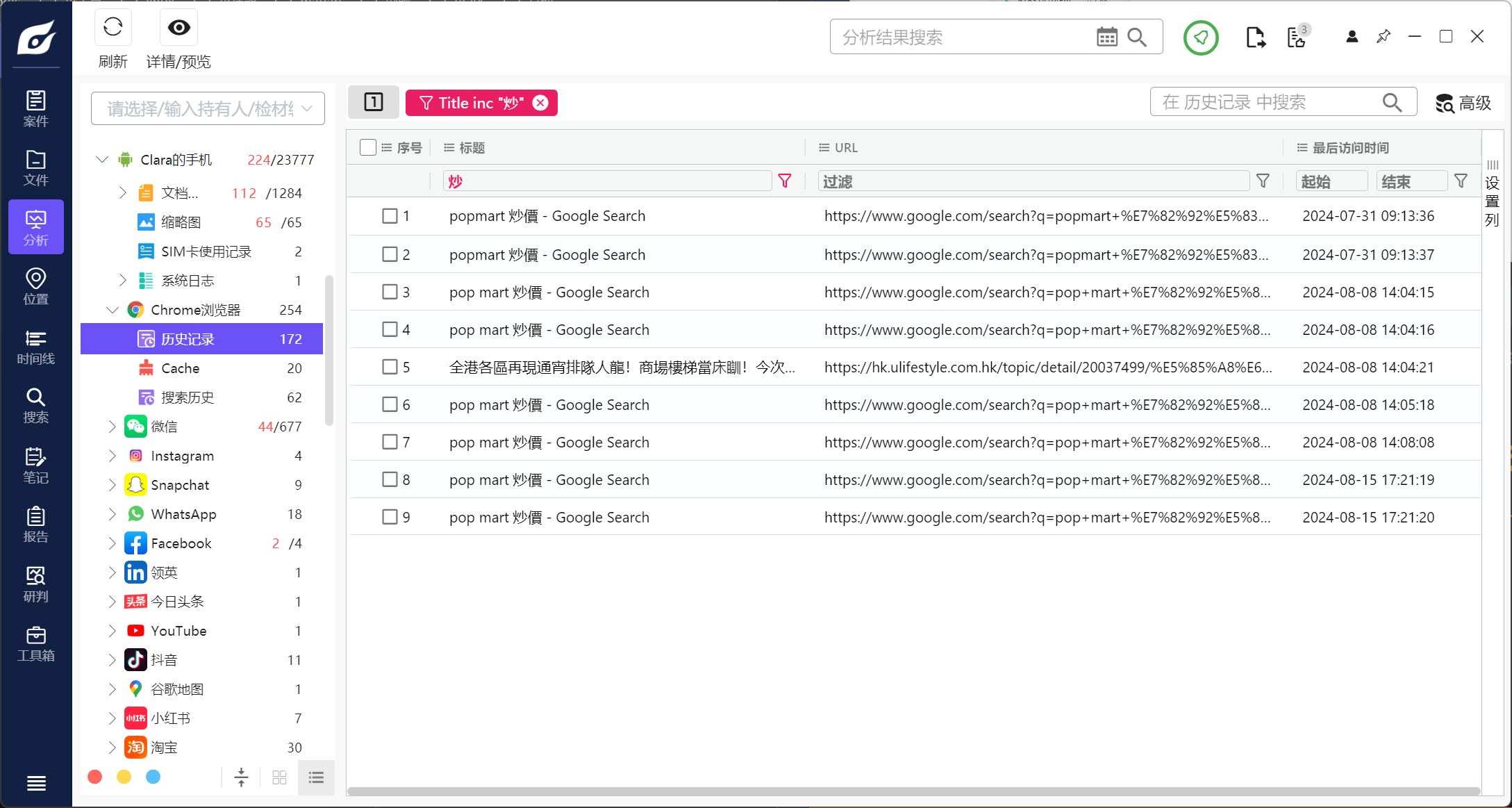Click the Refresh (刷新) icon

coord(113,28)
